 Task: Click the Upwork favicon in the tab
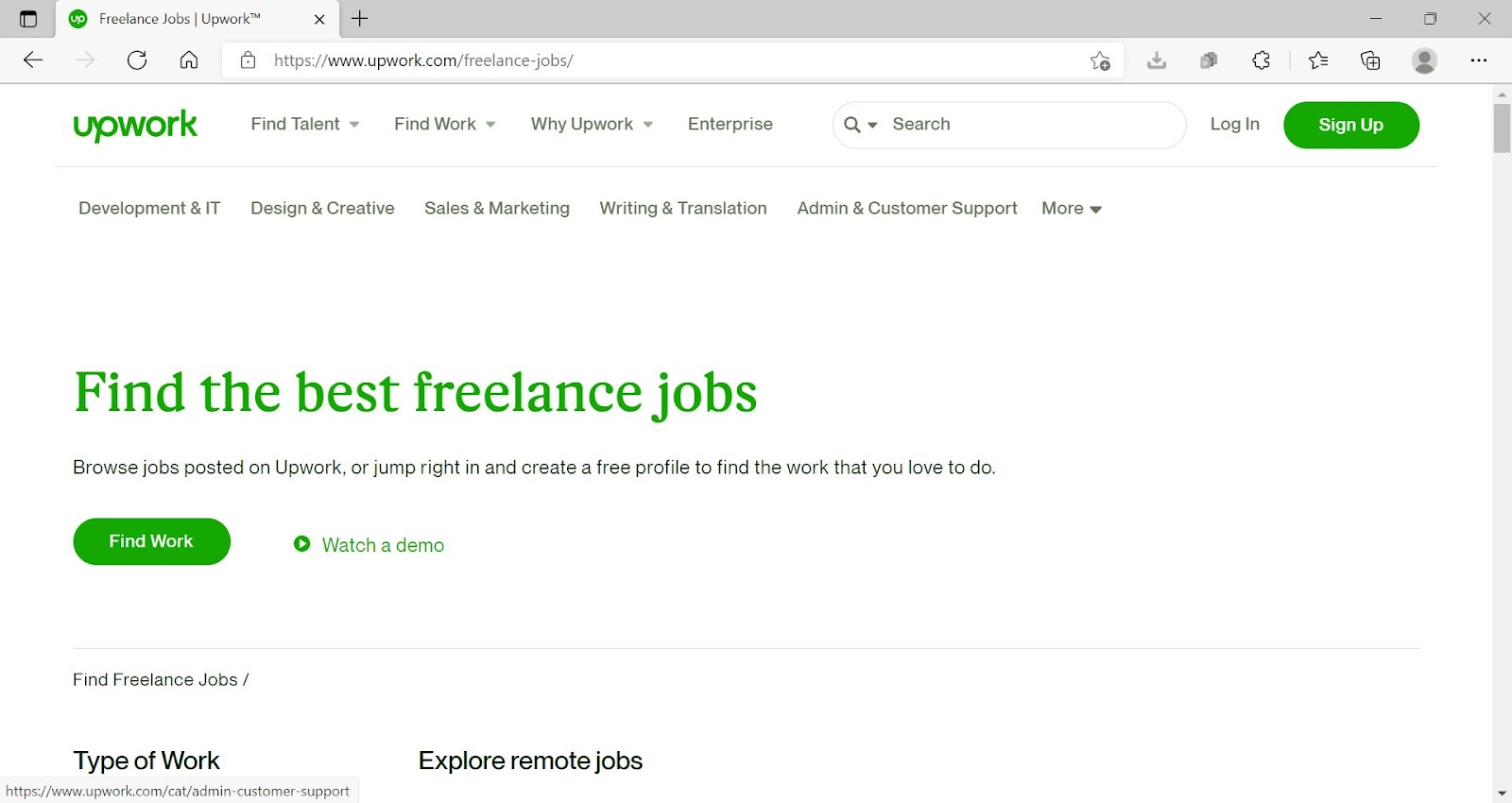tap(78, 19)
